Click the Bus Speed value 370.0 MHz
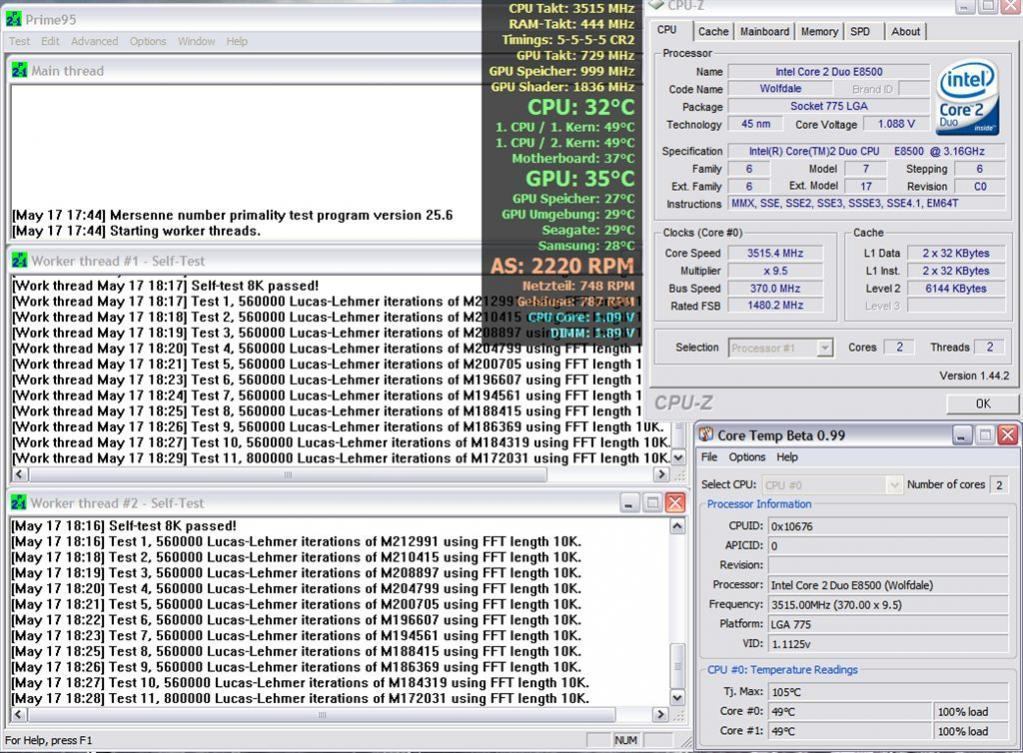The height and width of the screenshot is (753, 1023). 775,288
